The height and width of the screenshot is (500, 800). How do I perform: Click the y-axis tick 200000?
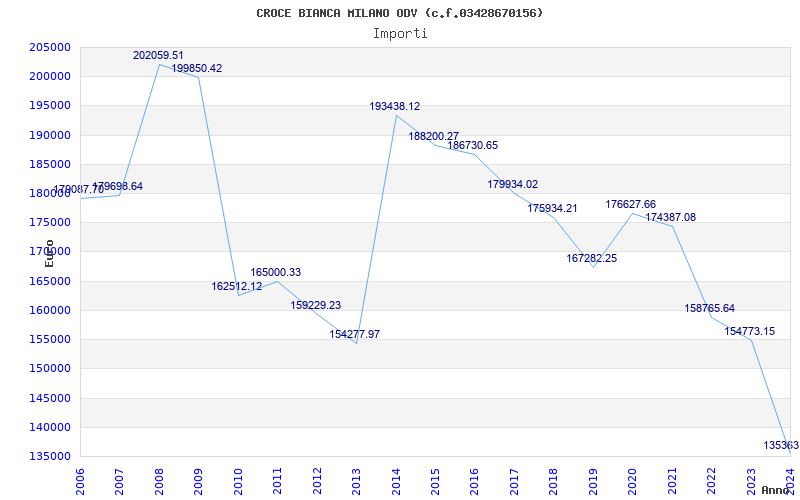click(50, 77)
